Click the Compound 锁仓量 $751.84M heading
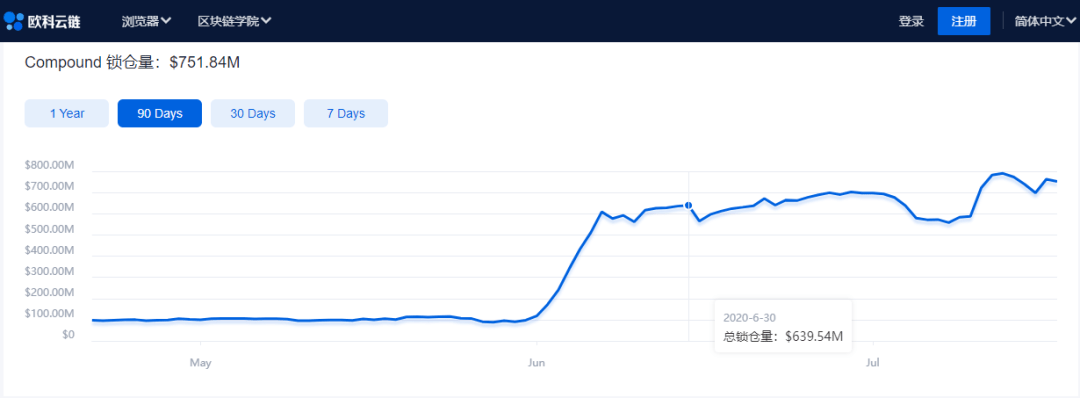The width and height of the screenshot is (1080, 398). (132, 63)
